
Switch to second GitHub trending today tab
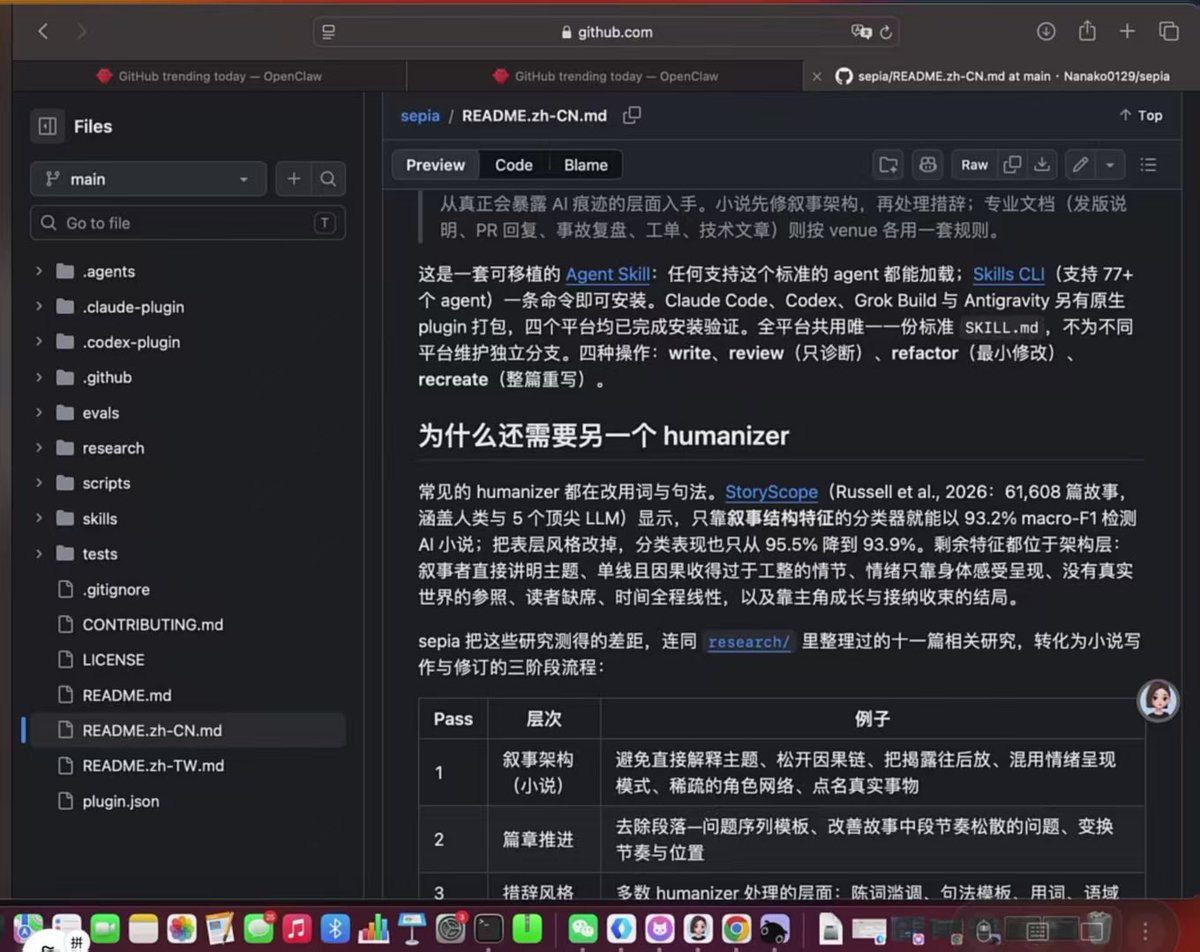(605, 76)
